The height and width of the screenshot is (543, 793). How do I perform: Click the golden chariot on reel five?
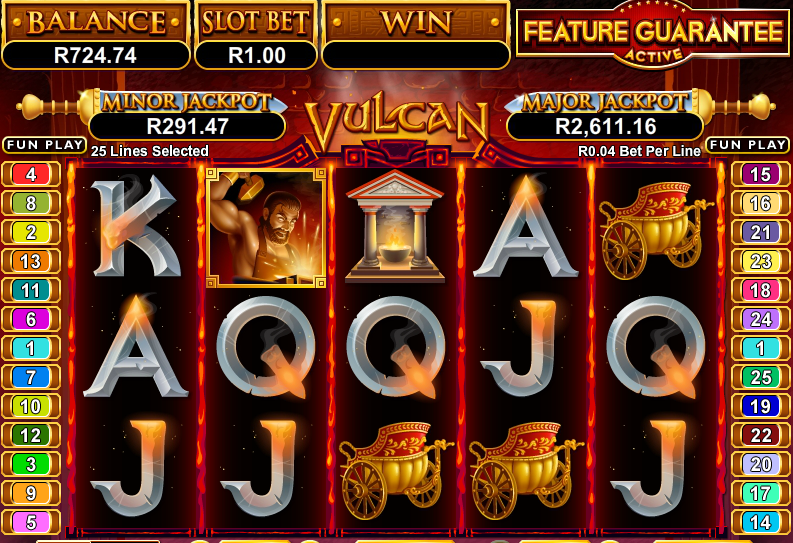click(655, 230)
